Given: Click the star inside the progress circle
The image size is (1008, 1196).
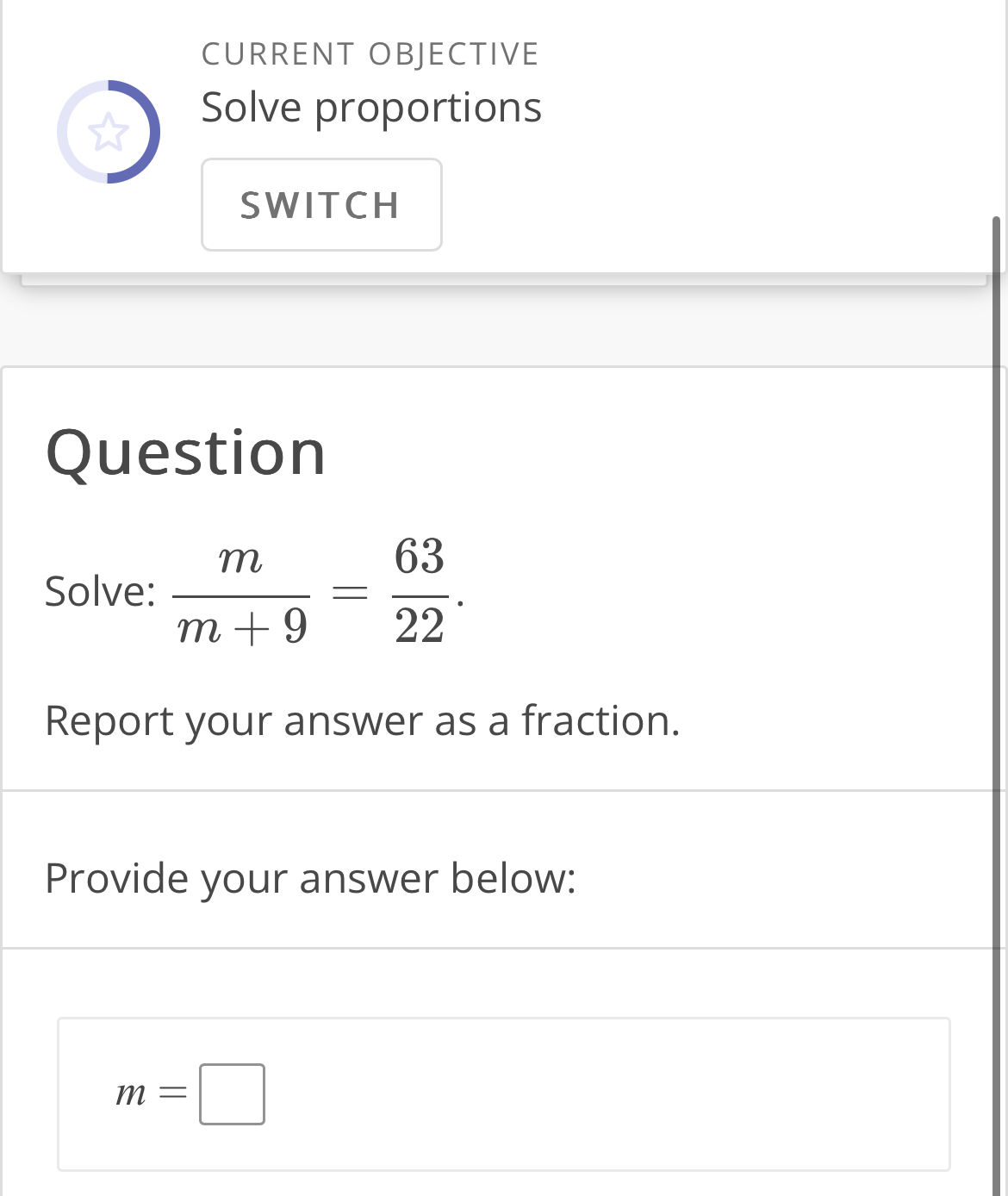Looking at the screenshot, I should point(109,132).
